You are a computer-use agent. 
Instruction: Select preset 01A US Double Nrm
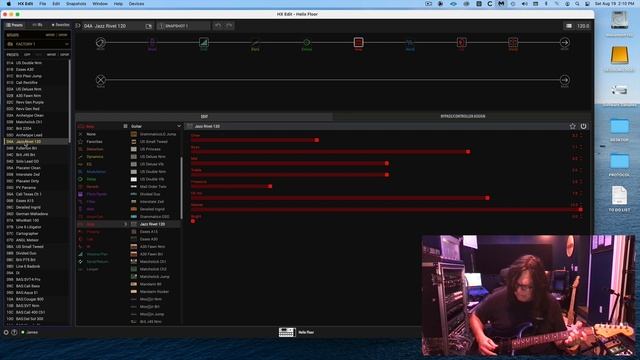tap(36, 63)
